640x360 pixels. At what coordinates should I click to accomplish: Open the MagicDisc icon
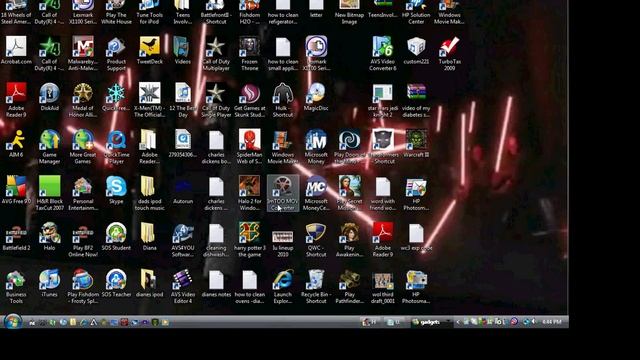(316, 97)
